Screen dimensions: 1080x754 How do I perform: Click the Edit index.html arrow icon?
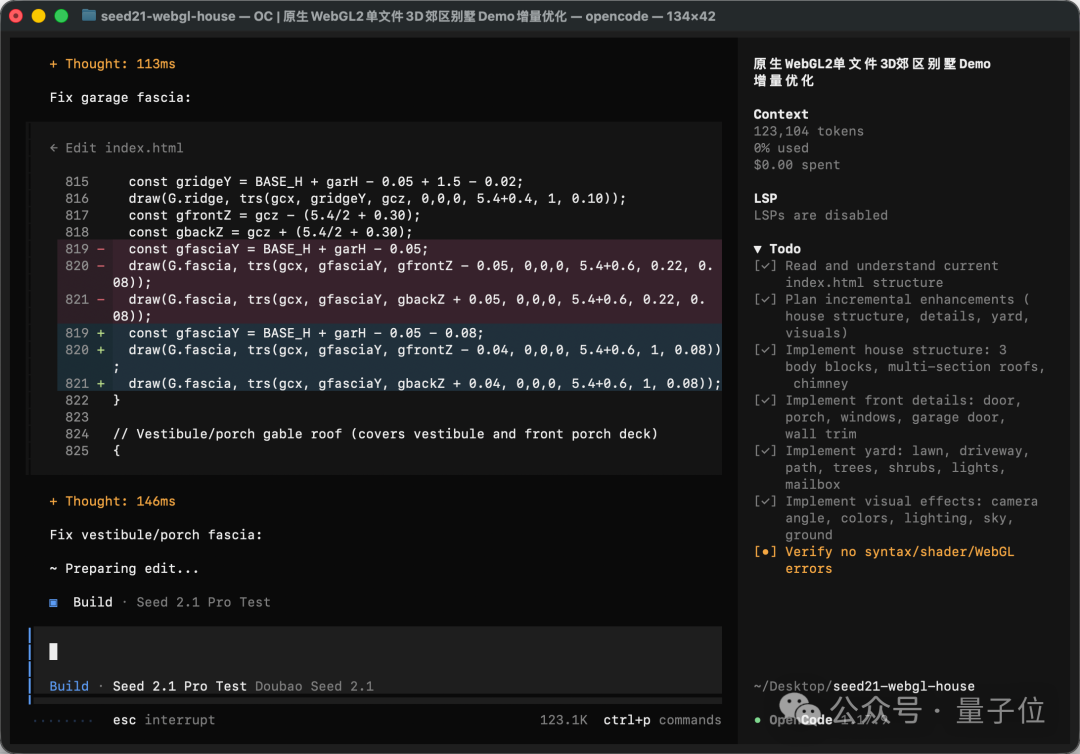(54, 148)
